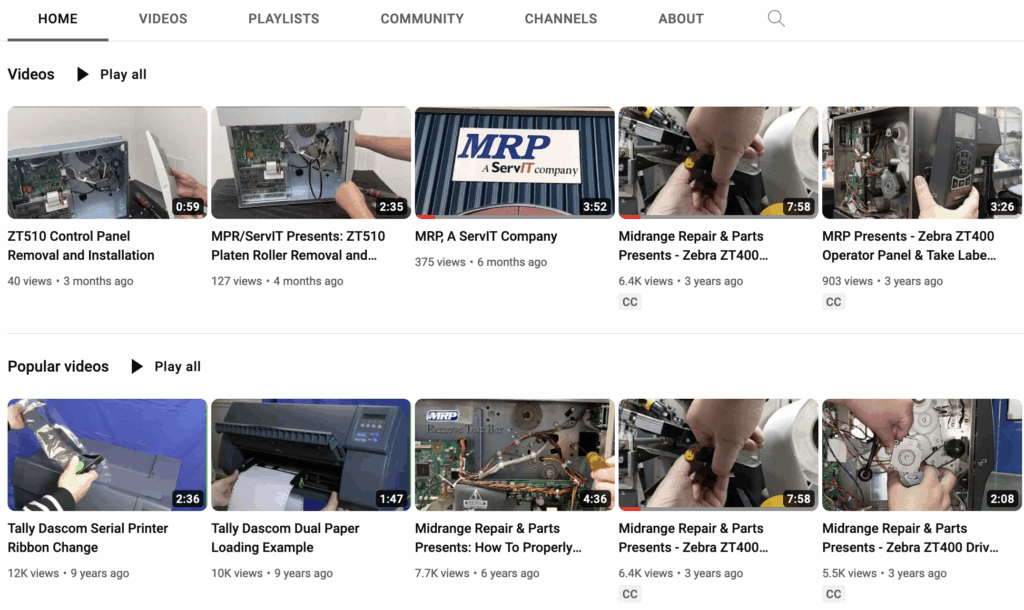This screenshot has width=1024, height=610.
Task: Click the play icon beside Popular videos
Action: point(137,367)
